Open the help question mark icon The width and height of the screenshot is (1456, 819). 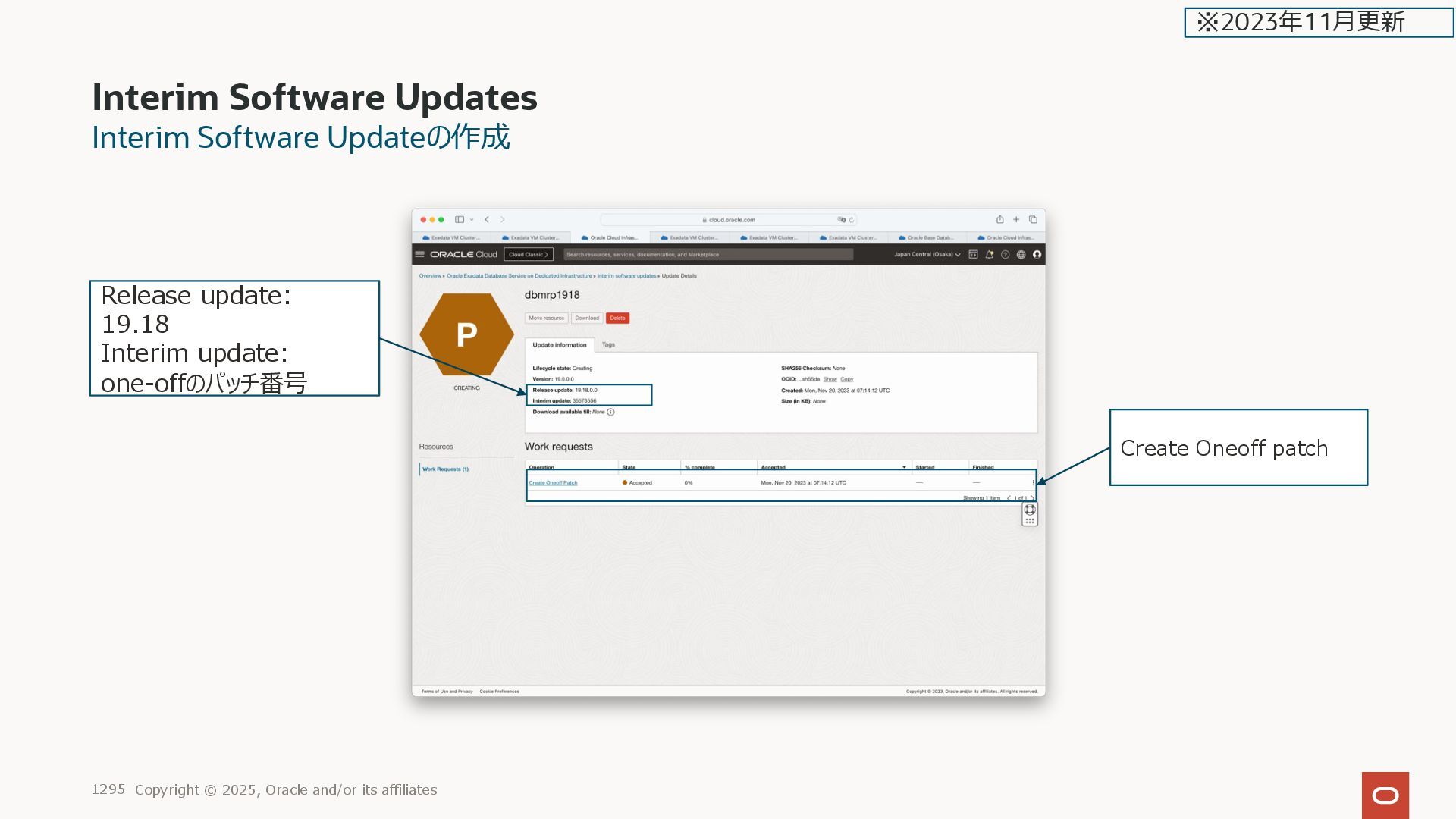[x=1005, y=255]
